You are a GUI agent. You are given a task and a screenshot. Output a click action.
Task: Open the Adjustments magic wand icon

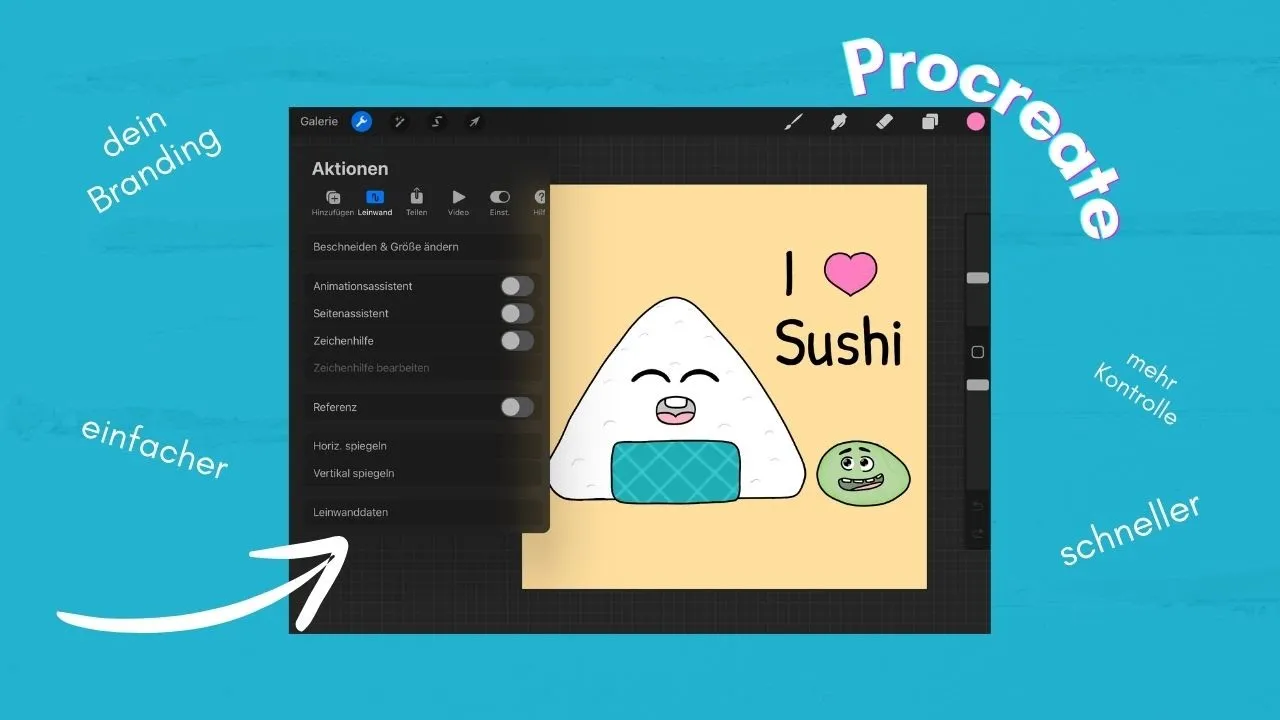coord(399,122)
